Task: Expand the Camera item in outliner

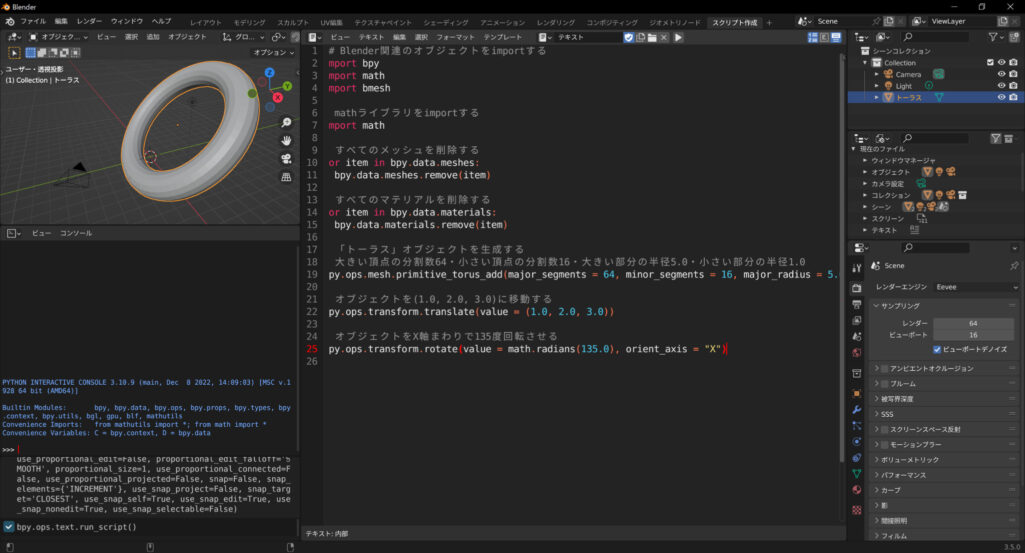Action: (877, 75)
